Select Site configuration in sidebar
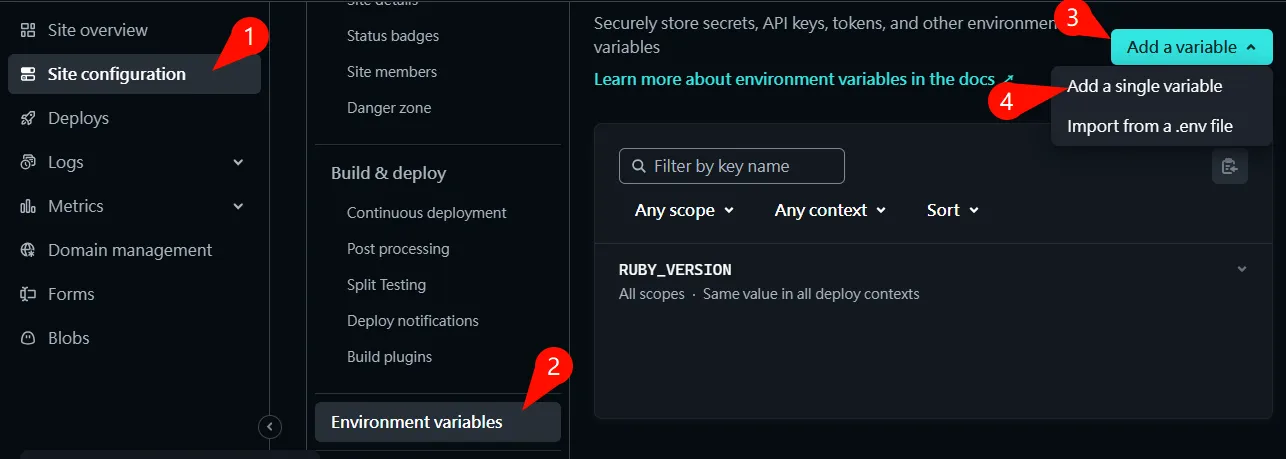This screenshot has height=459, width=1286. tap(116, 74)
